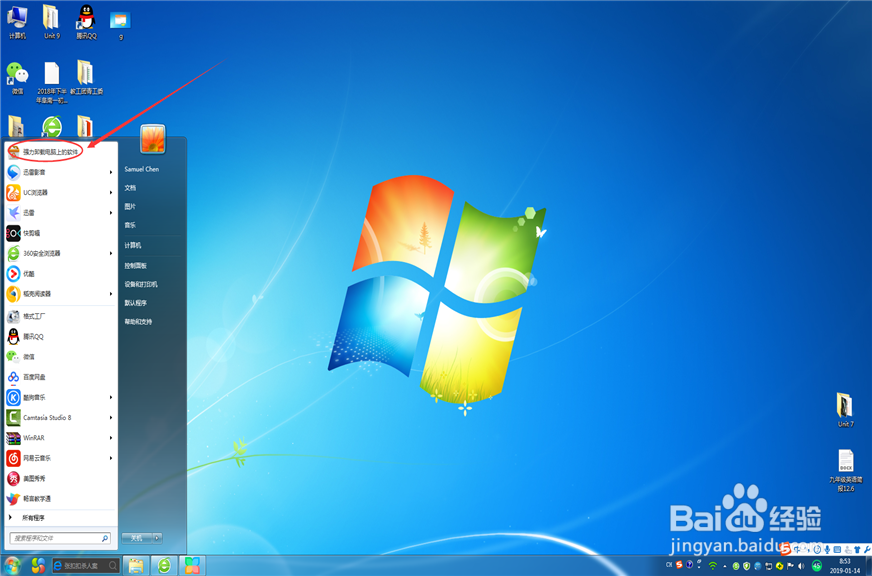This screenshot has width=872, height=576.
Task: Expand the 迅雷影音 jump list arrow
Action: tap(111, 172)
